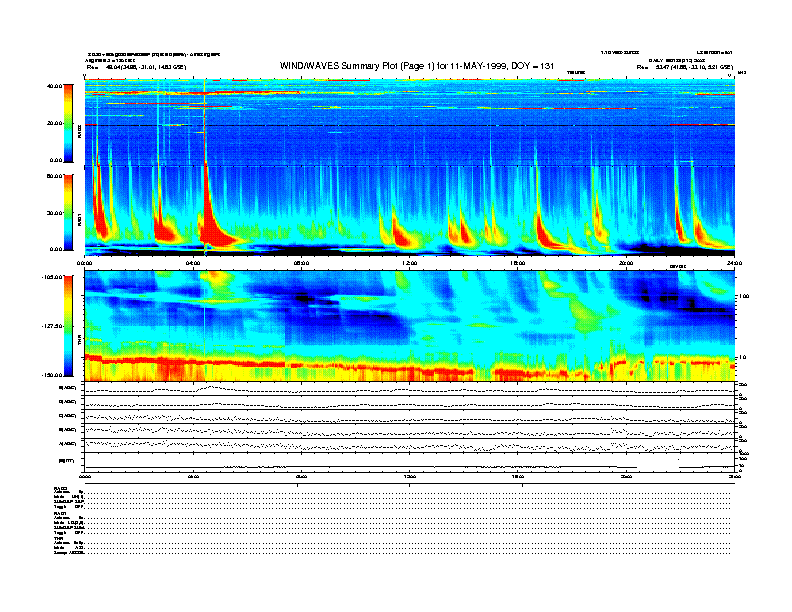The image size is (792, 612).
Task: Click the 04:00 label under RAD1 spectrogram
Action: 193,263
